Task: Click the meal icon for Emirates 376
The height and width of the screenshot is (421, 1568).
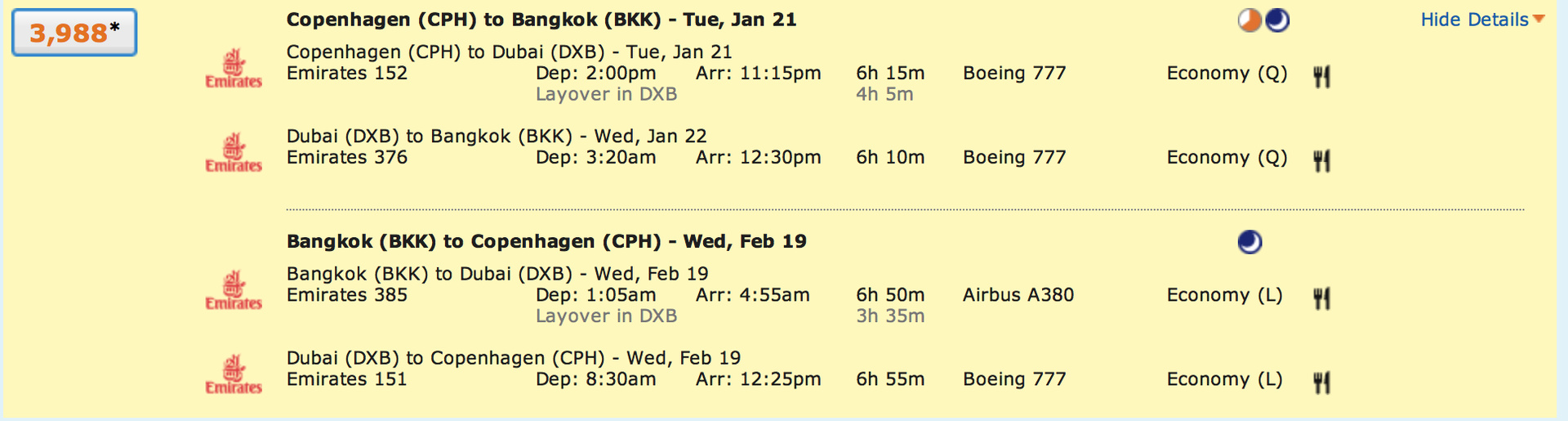Action: [x=1321, y=160]
